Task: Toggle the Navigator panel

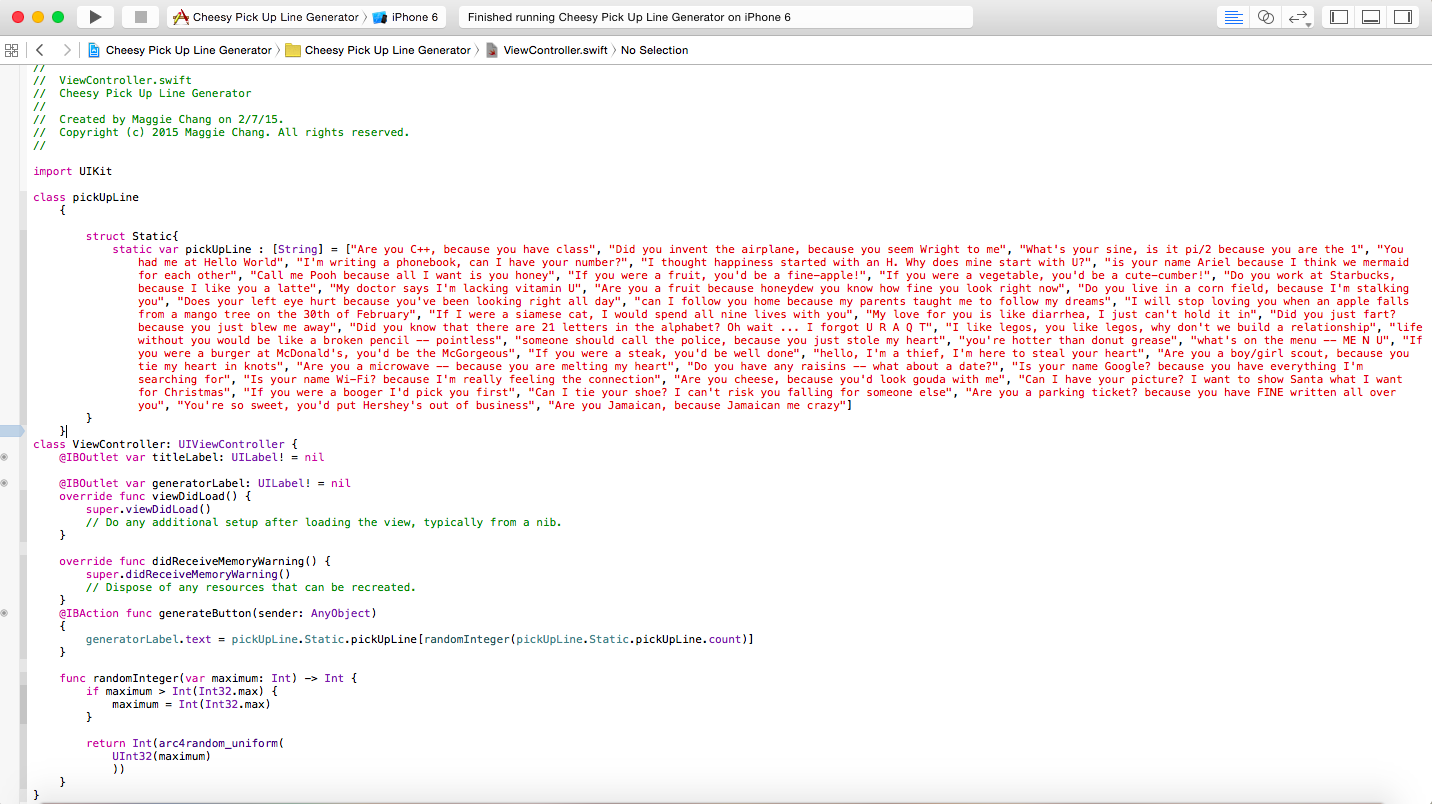Action: [x=1339, y=17]
